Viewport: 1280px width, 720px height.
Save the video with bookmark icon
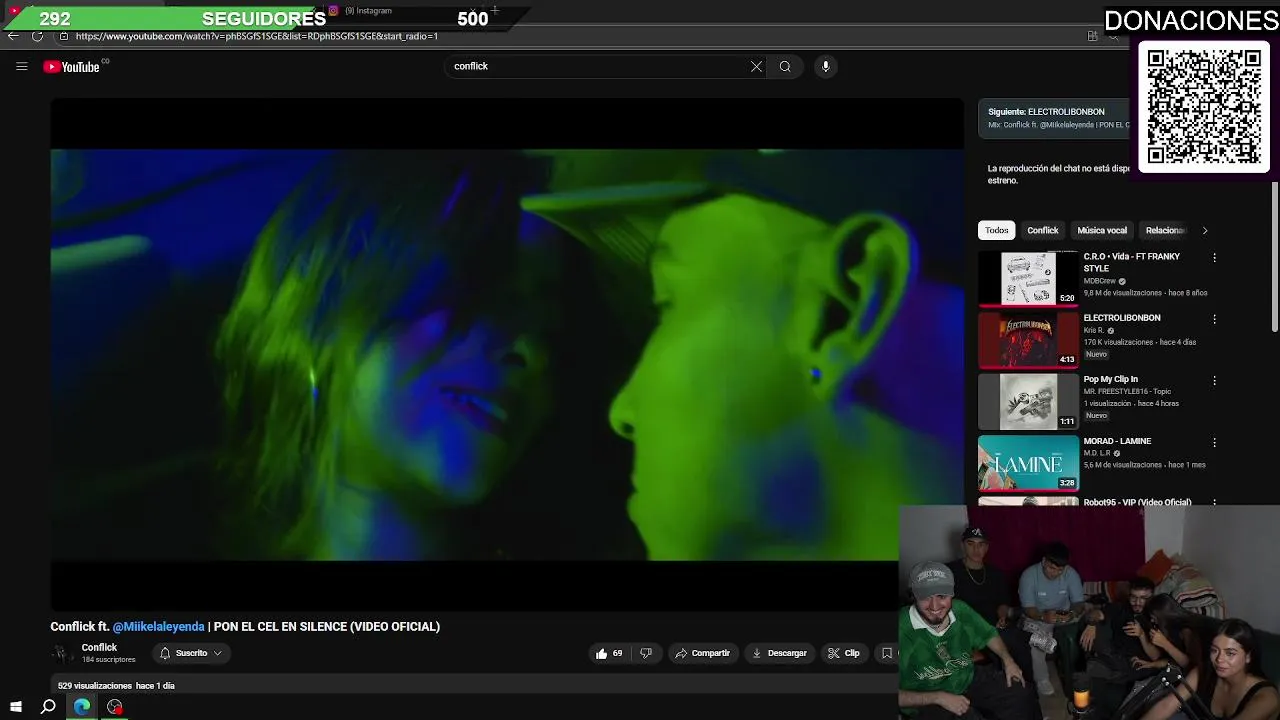(886, 653)
